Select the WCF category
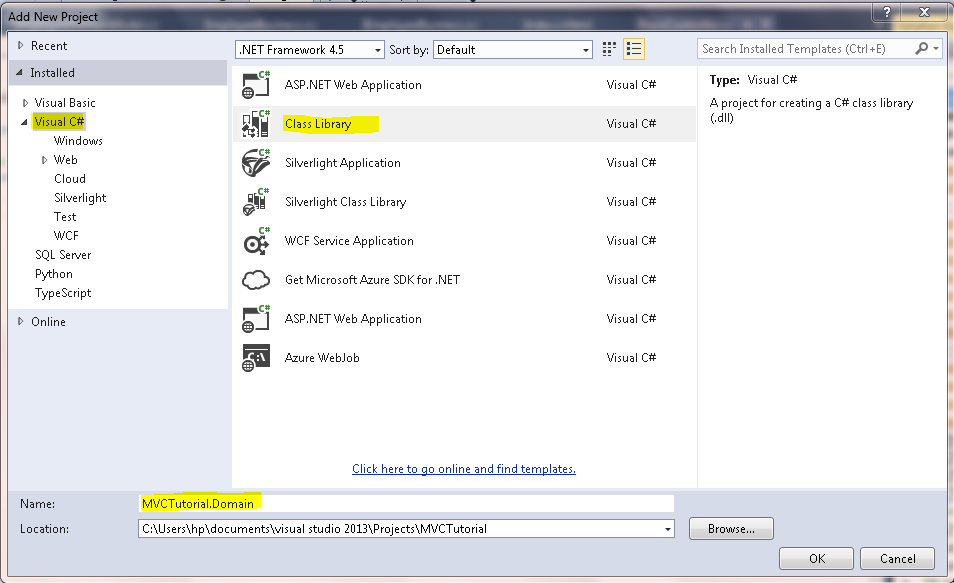954x583 pixels. 66,236
